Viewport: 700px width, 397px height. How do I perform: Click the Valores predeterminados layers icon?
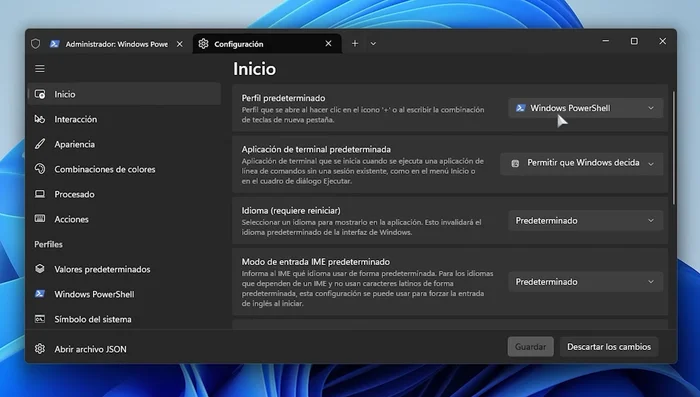[40, 269]
